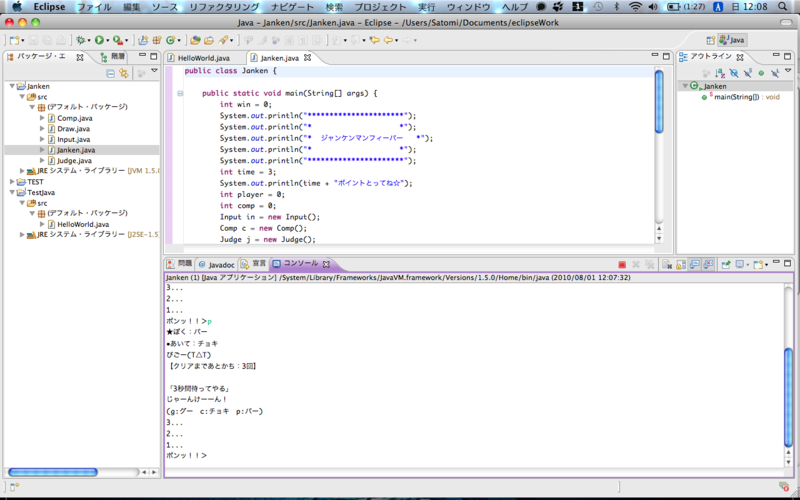Toggle Scroll Lock in console
The height and width of the screenshot is (500, 800).
(681, 265)
